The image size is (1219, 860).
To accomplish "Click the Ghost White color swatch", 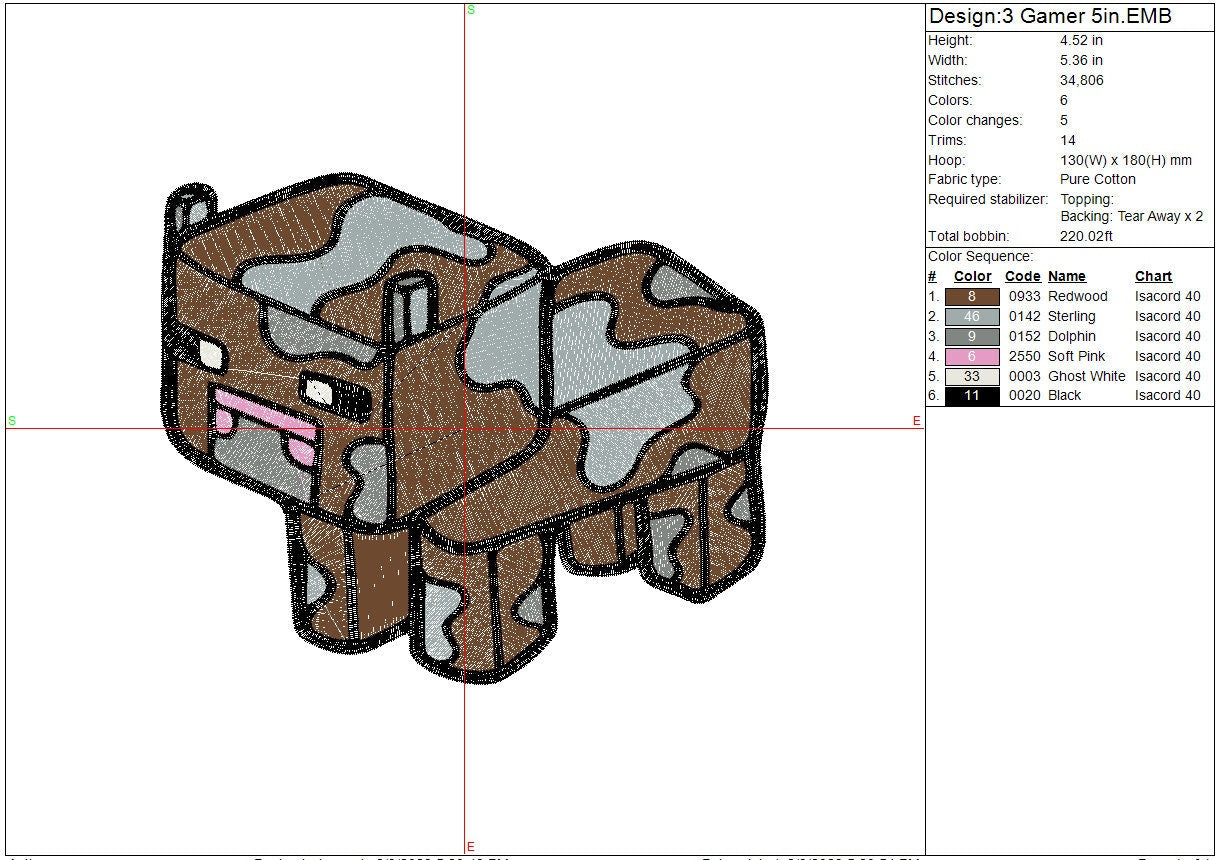I will (971, 376).
